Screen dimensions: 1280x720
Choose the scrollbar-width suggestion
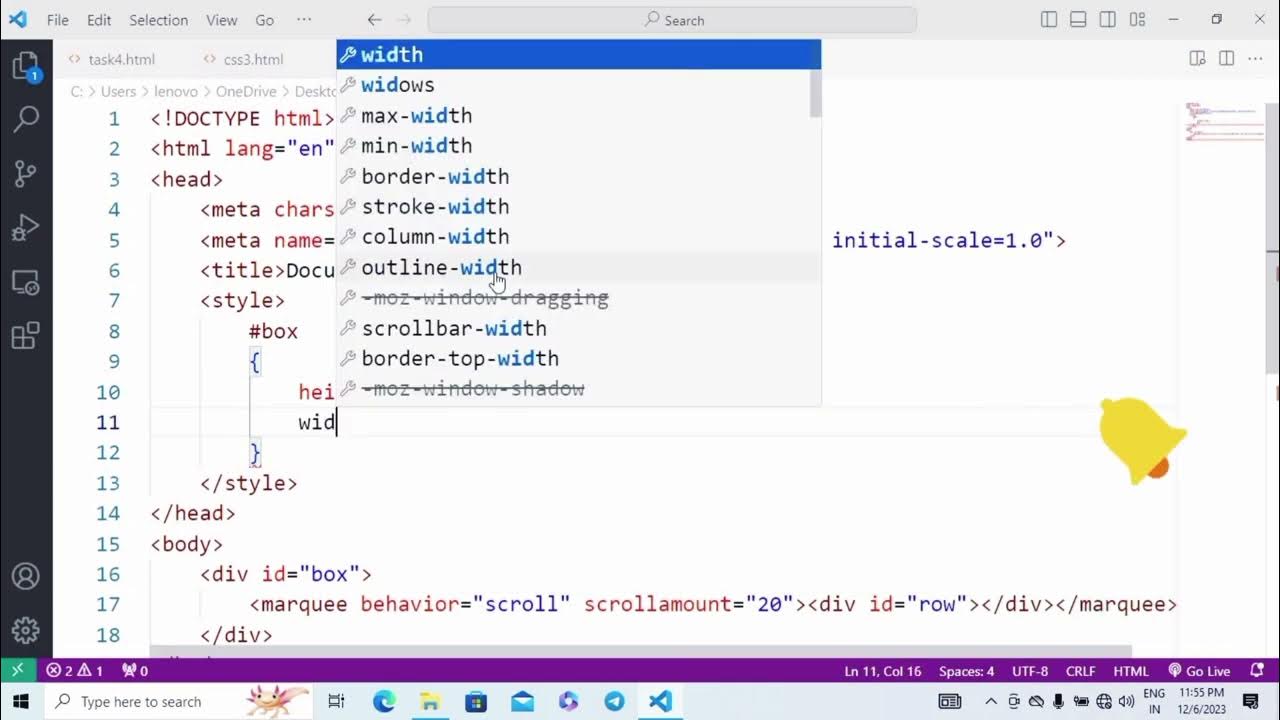[x=578, y=328]
